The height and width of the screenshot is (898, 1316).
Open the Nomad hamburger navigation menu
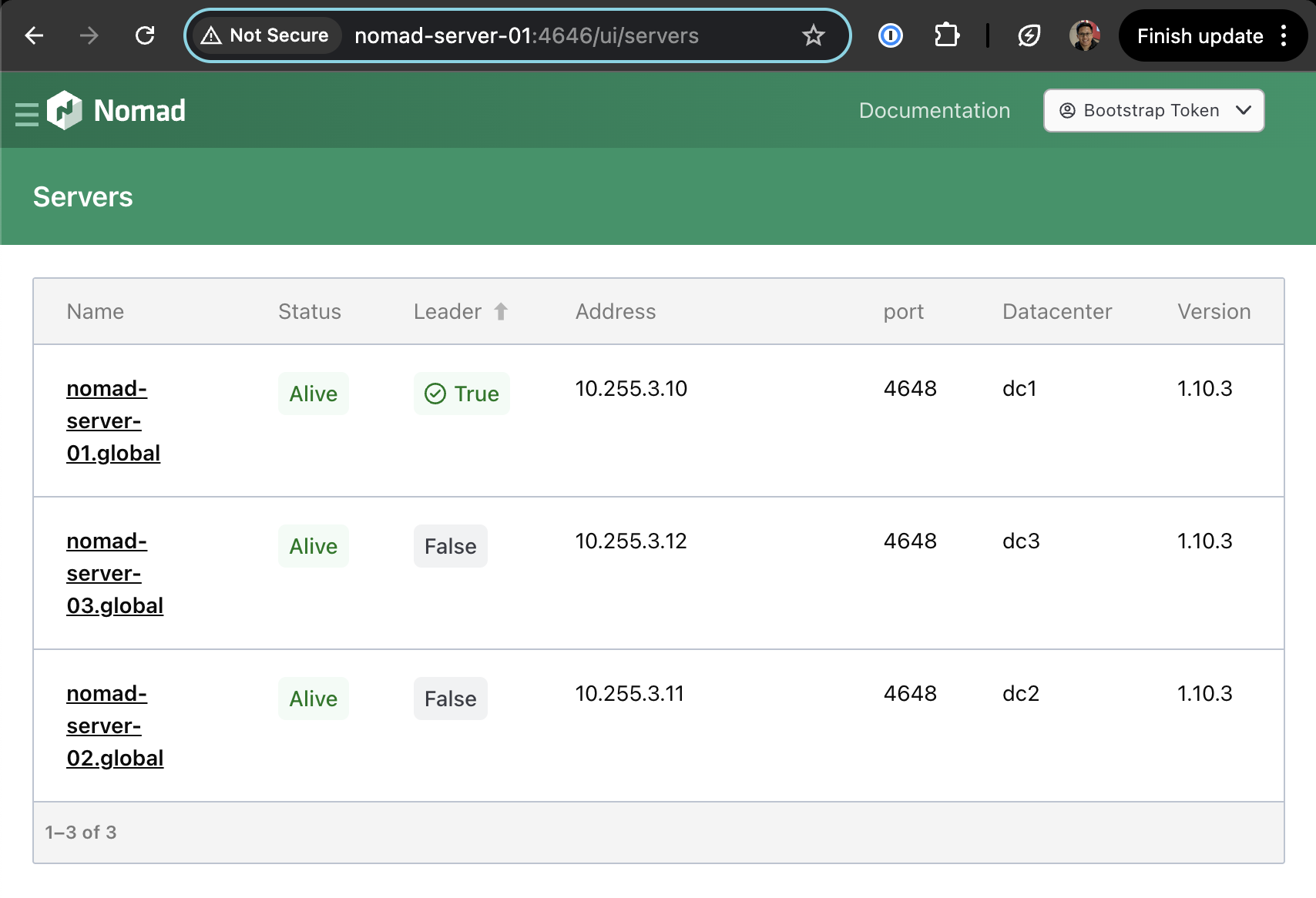coord(27,110)
